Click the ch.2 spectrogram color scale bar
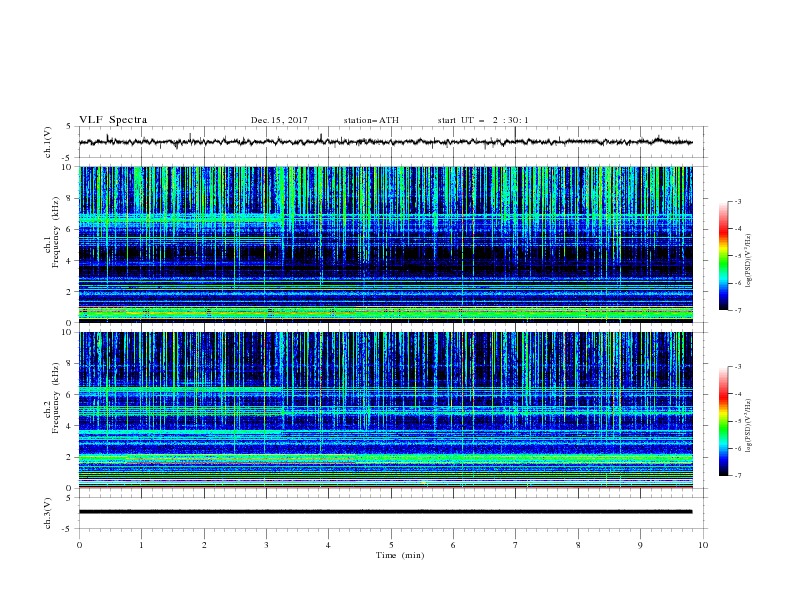 click(723, 421)
